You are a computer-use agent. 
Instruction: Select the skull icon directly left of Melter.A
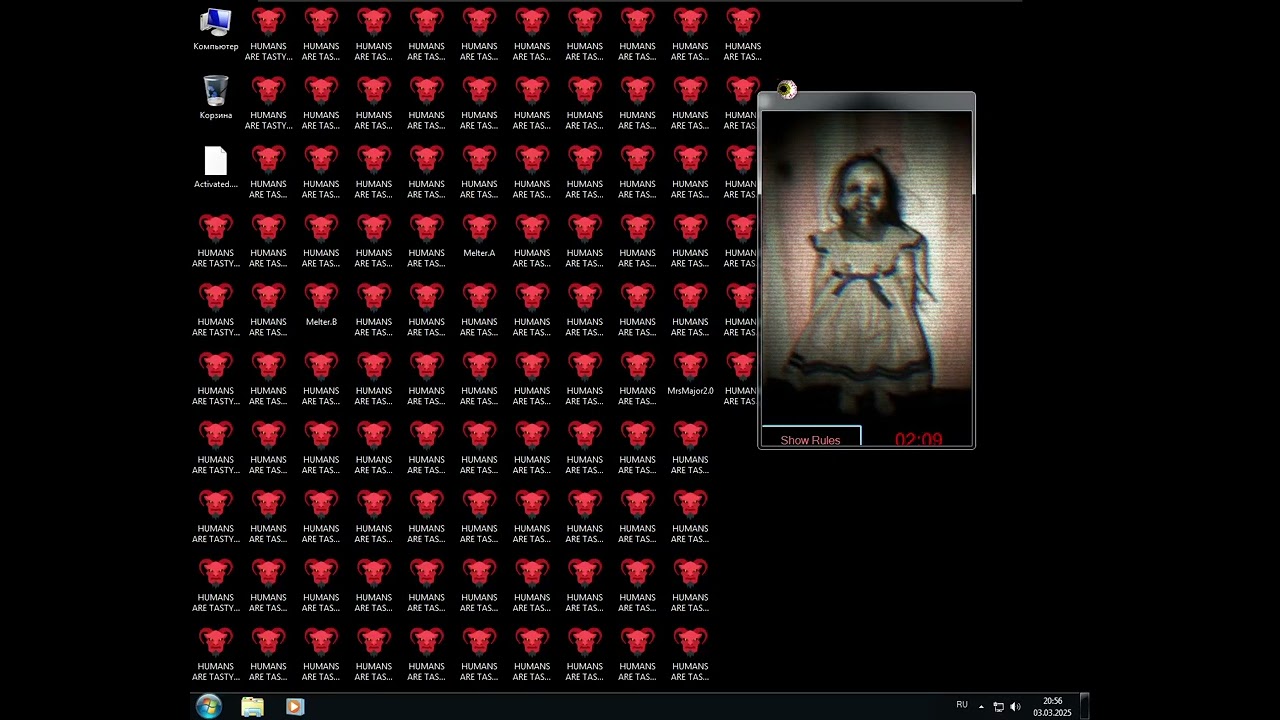click(426, 240)
